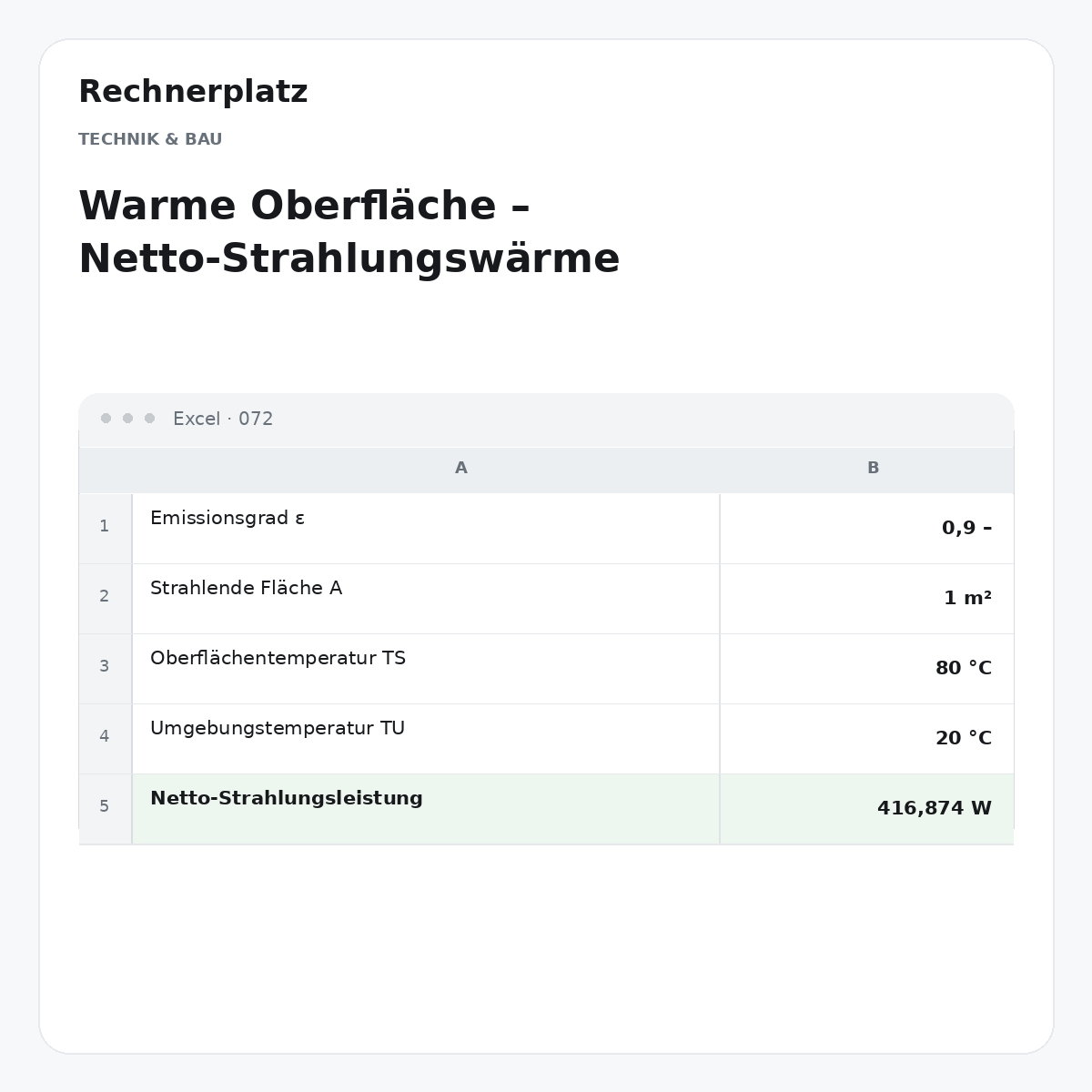The width and height of the screenshot is (1092, 1092).
Task: Click the heading Warme Oberfläche – Netto-Strahlungswärme
Action: (349, 232)
